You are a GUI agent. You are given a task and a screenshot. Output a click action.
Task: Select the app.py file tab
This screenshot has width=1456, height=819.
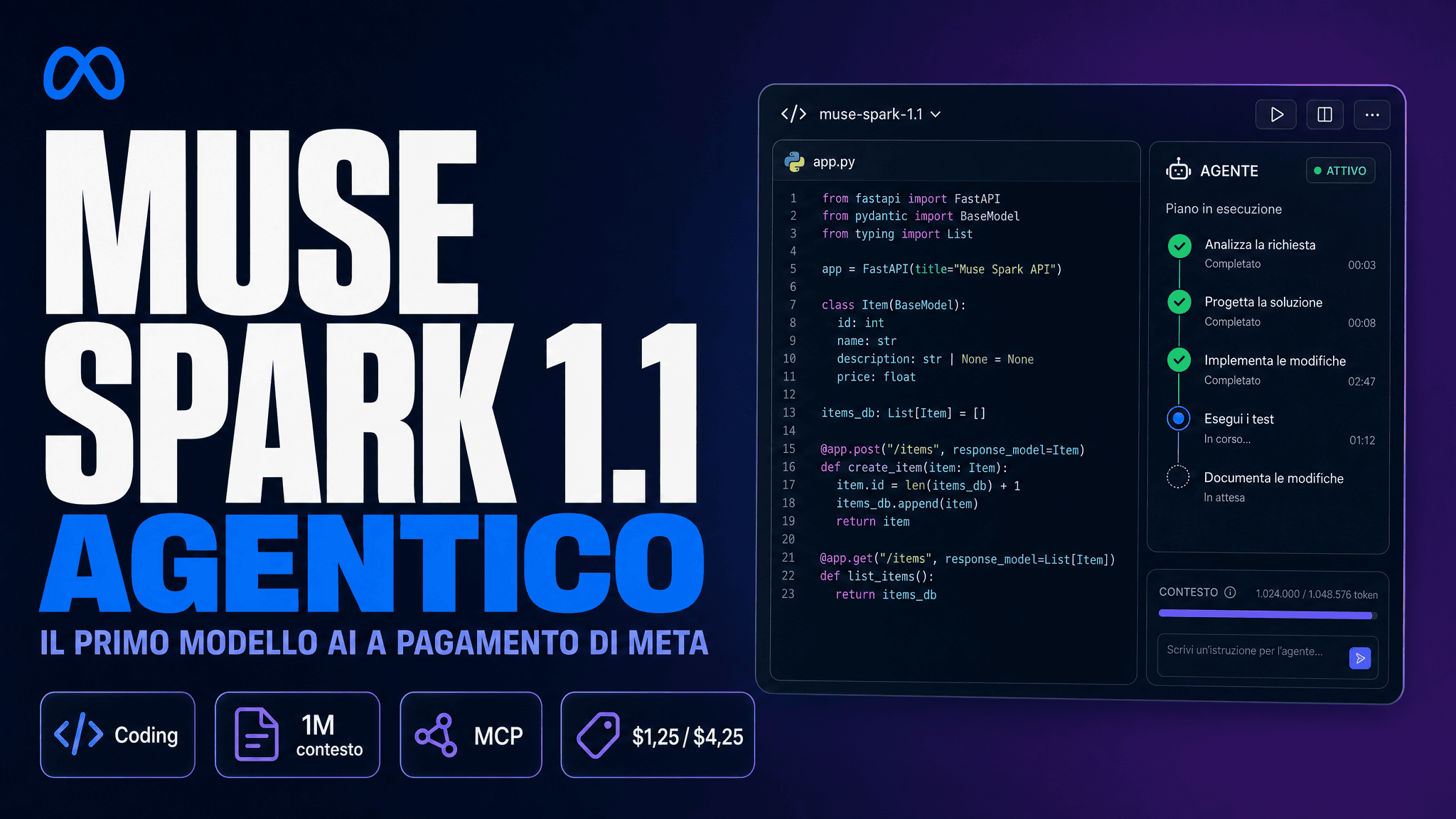click(x=834, y=162)
